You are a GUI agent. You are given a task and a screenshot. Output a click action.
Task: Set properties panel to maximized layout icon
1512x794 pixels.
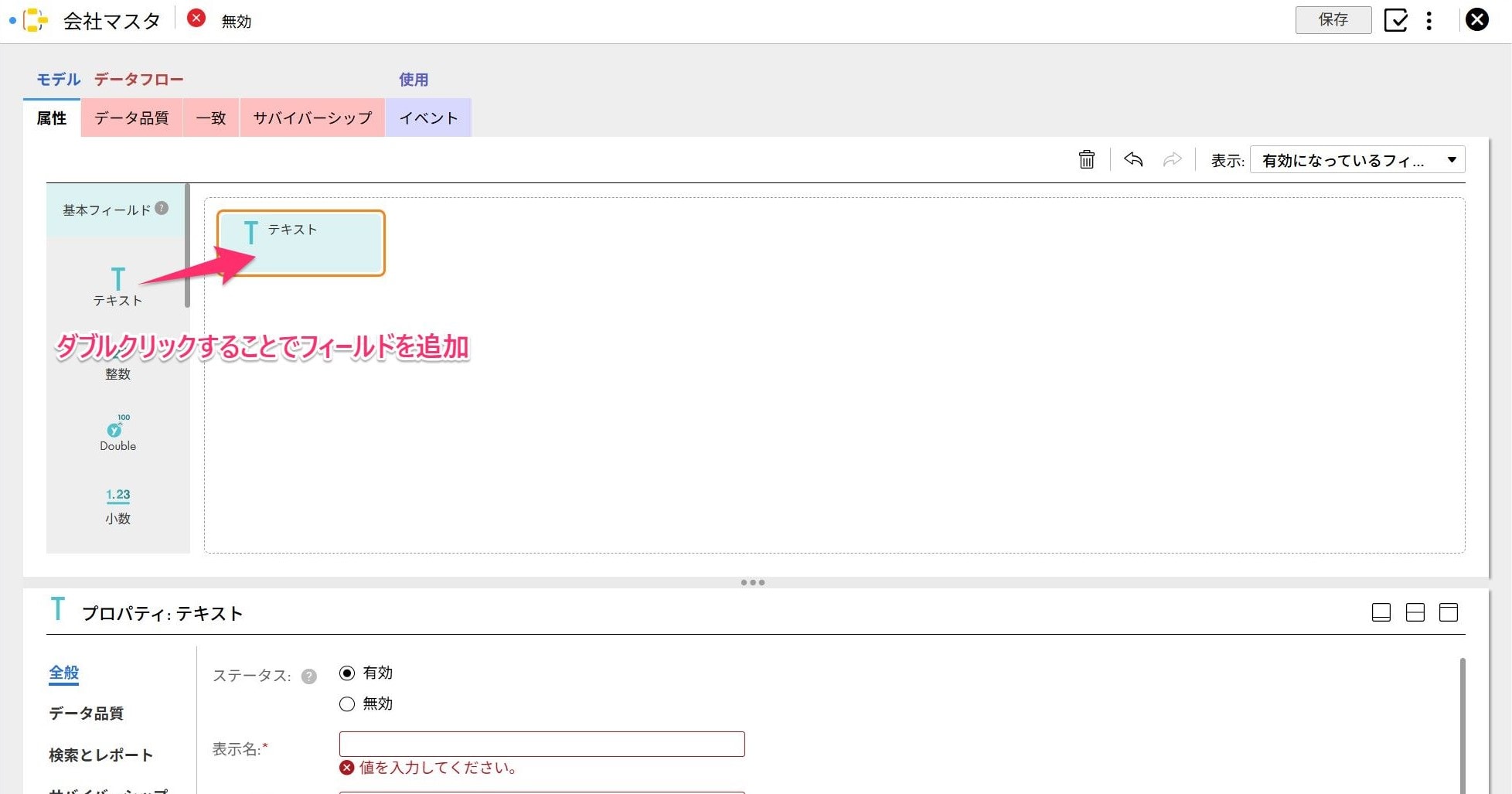(x=1449, y=612)
